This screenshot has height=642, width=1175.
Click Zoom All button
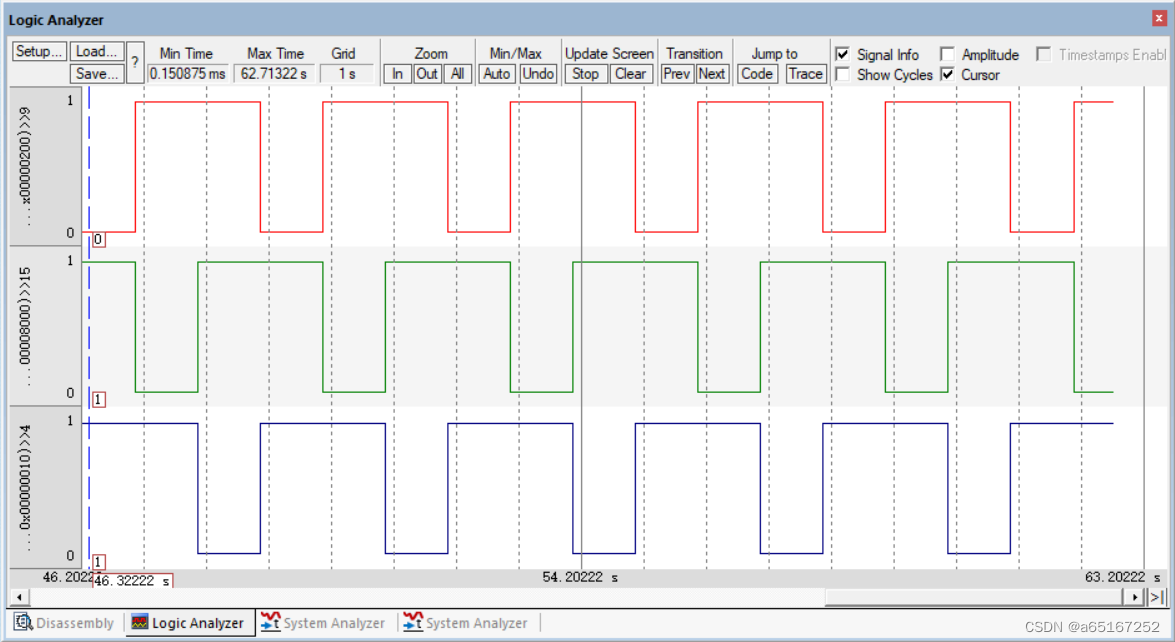click(x=457, y=73)
